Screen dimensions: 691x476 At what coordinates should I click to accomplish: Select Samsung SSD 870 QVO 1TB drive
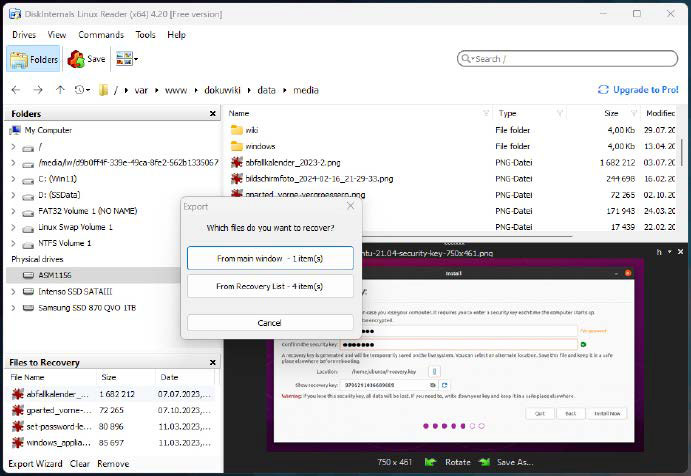(87, 308)
